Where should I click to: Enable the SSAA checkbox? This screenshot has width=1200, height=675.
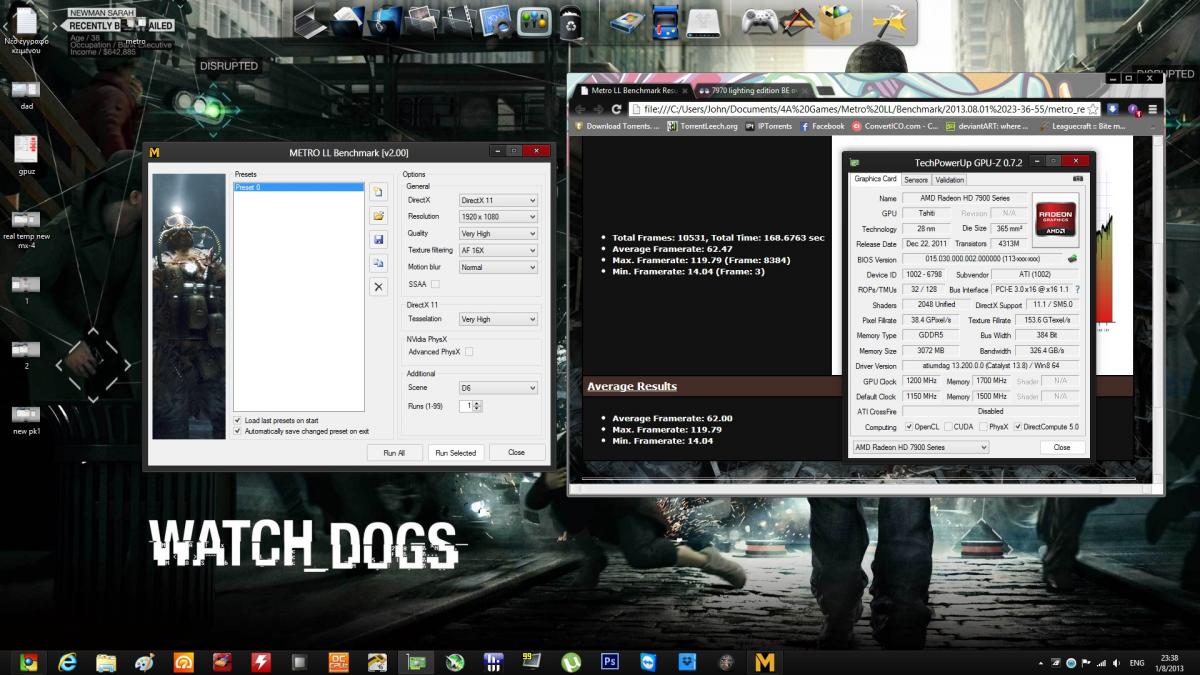pos(435,284)
